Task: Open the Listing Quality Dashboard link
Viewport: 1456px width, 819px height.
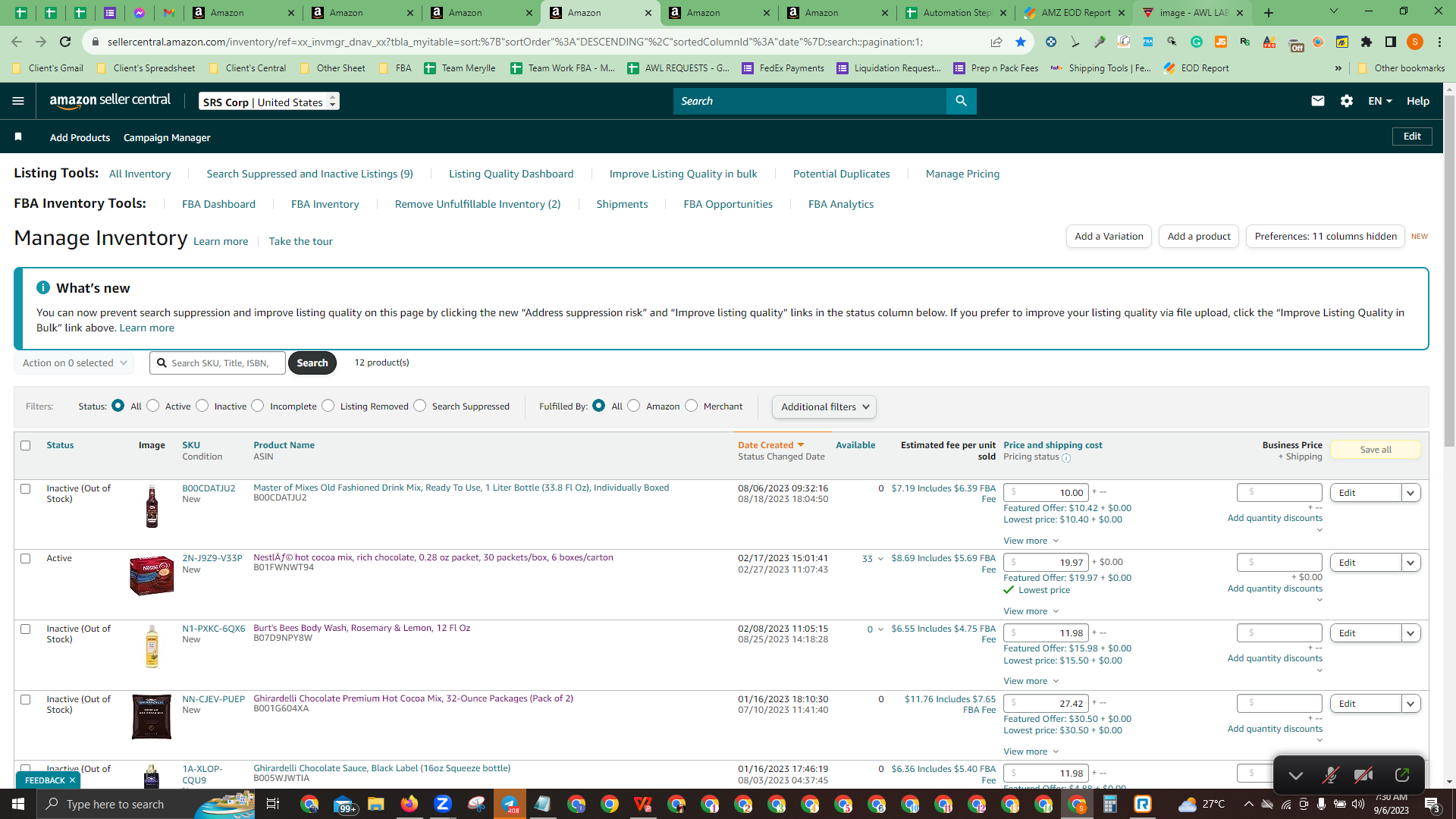Action: [511, 174]
